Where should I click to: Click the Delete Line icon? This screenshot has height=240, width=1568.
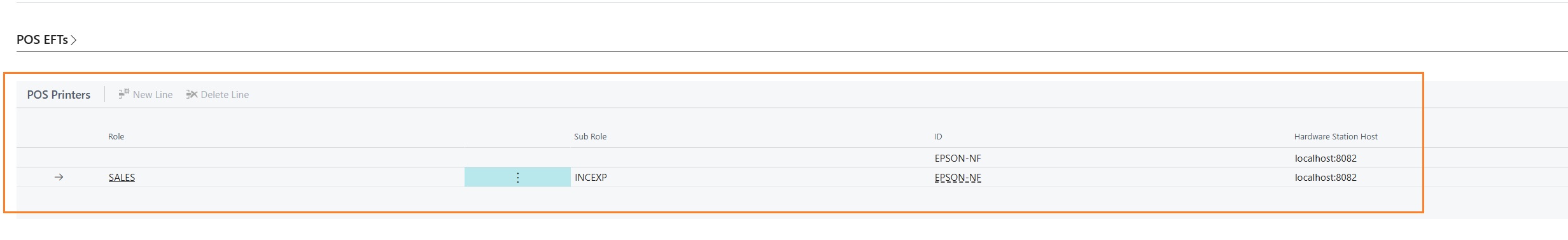[x=192, y=94]
